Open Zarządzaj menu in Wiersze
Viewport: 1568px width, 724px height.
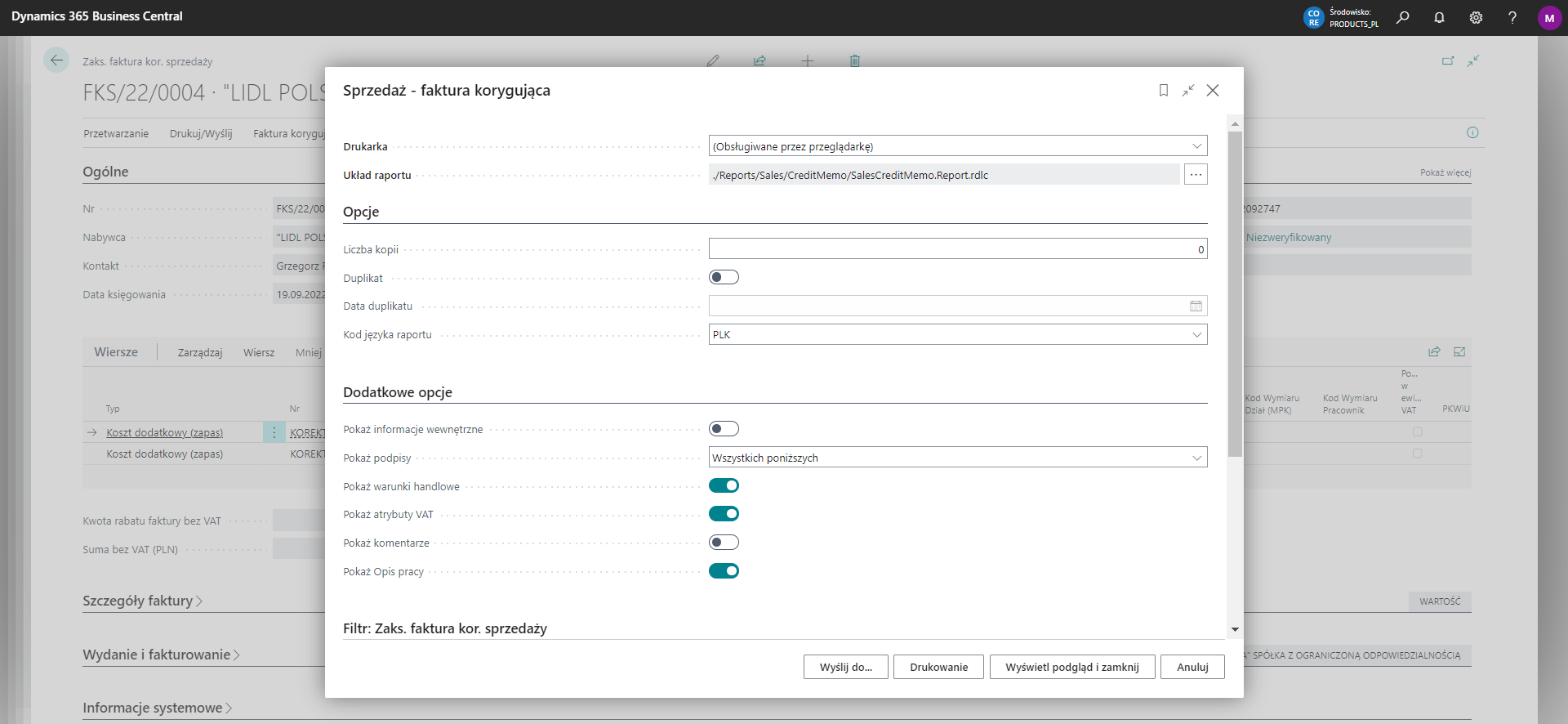200,352
